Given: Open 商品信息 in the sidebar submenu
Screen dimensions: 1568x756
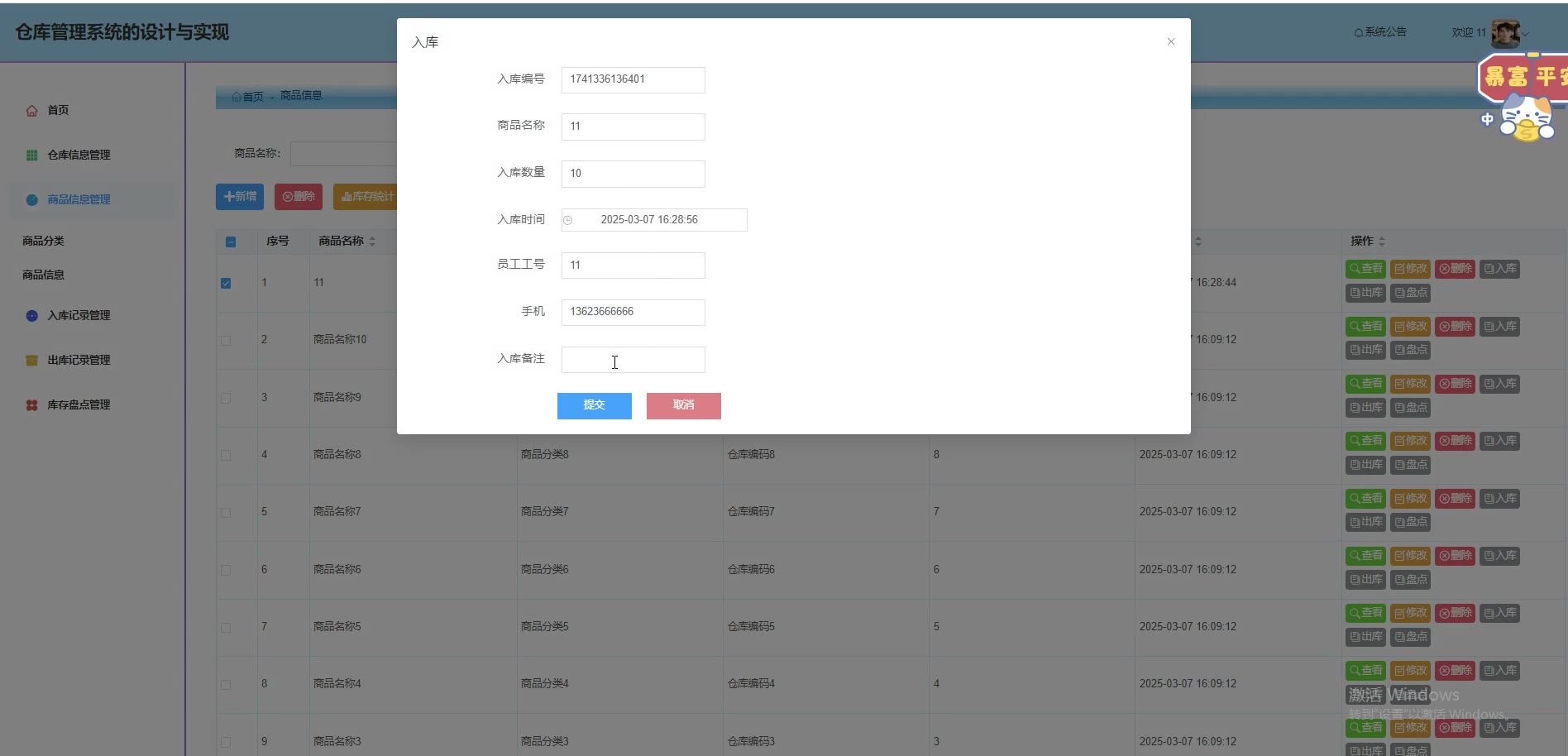Looking at the screenshot, I should tap(43, 275).
